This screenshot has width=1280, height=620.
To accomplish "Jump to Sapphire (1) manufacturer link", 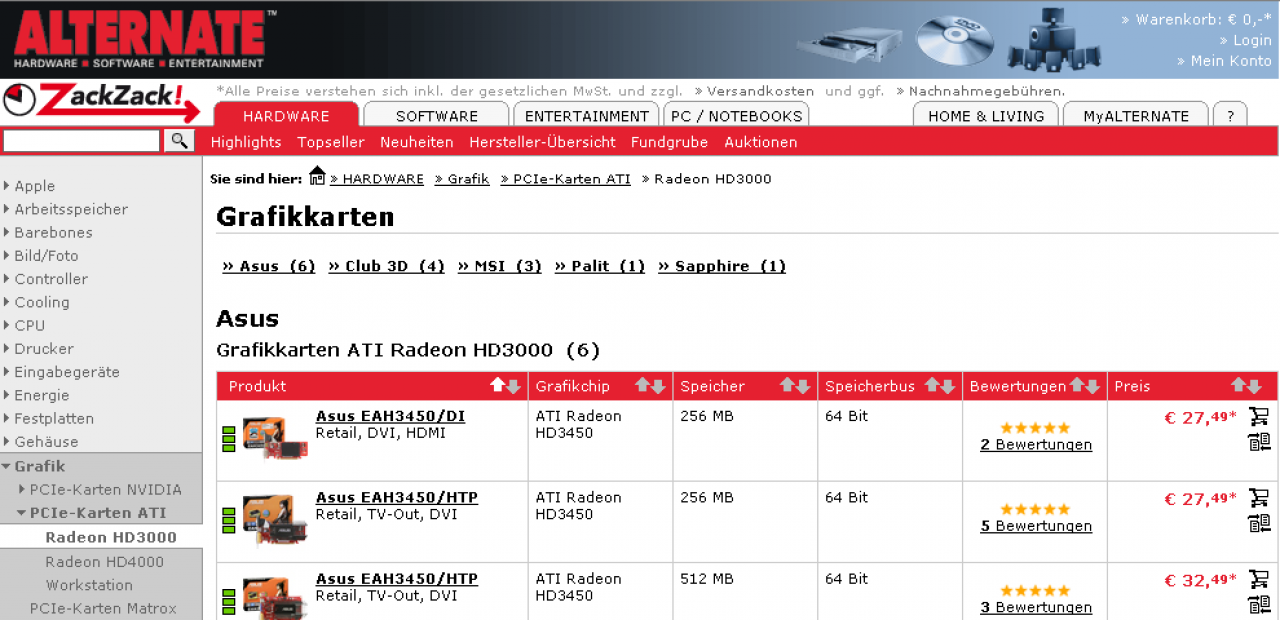I will pos(722,266).
